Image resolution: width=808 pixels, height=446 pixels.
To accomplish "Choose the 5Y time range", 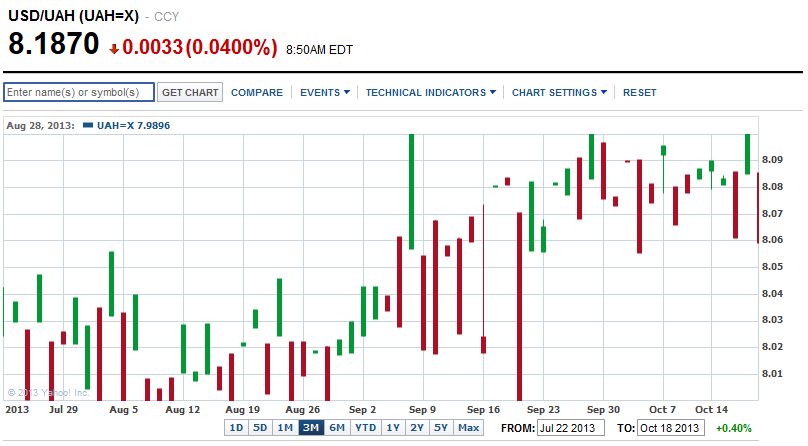I will click(441, 428).
